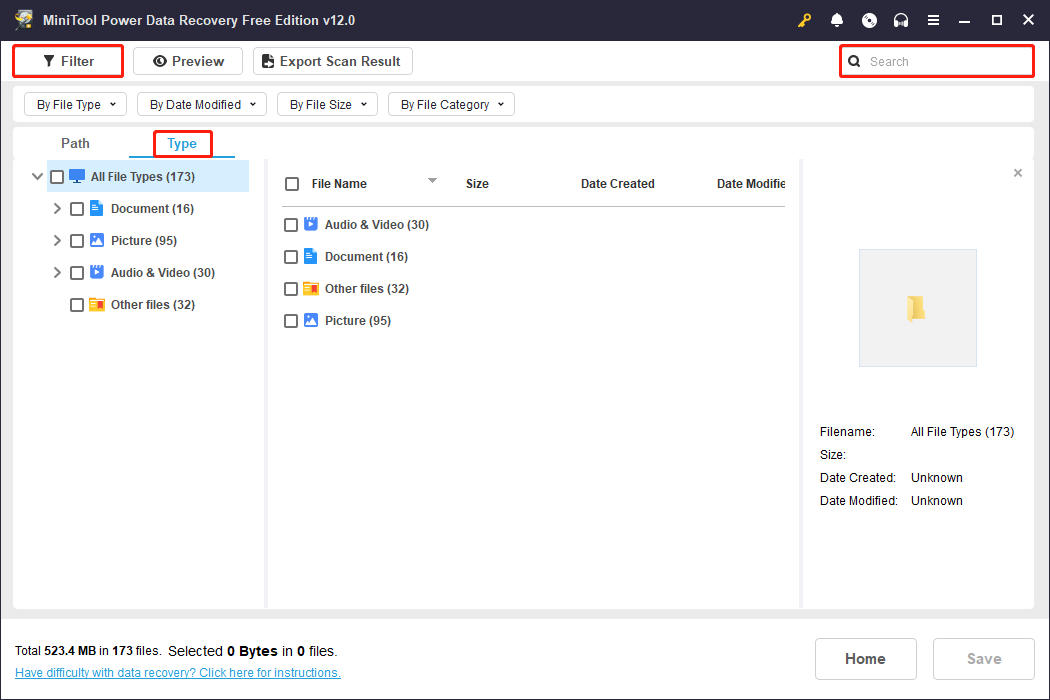Click the Picture icon in the file list
This screenshot has width=1050, height=700.
click(311, 321)
